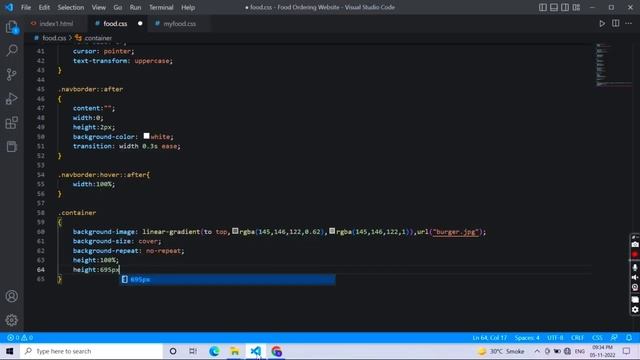The width and height of the screenshot is (640, 360).
Task: Open the Extensions view
Action: [x=12, y=122]
